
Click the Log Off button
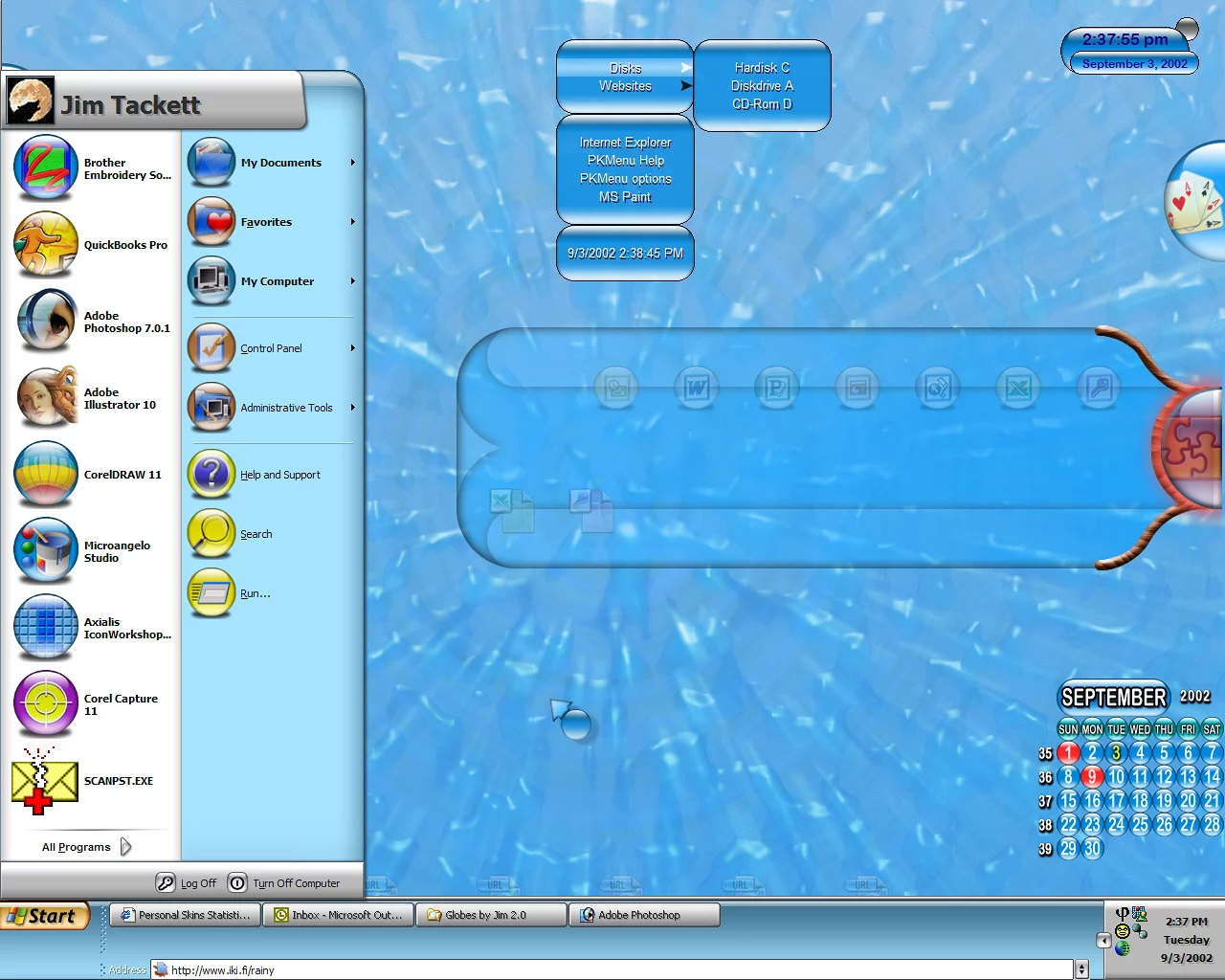[188, 883]
